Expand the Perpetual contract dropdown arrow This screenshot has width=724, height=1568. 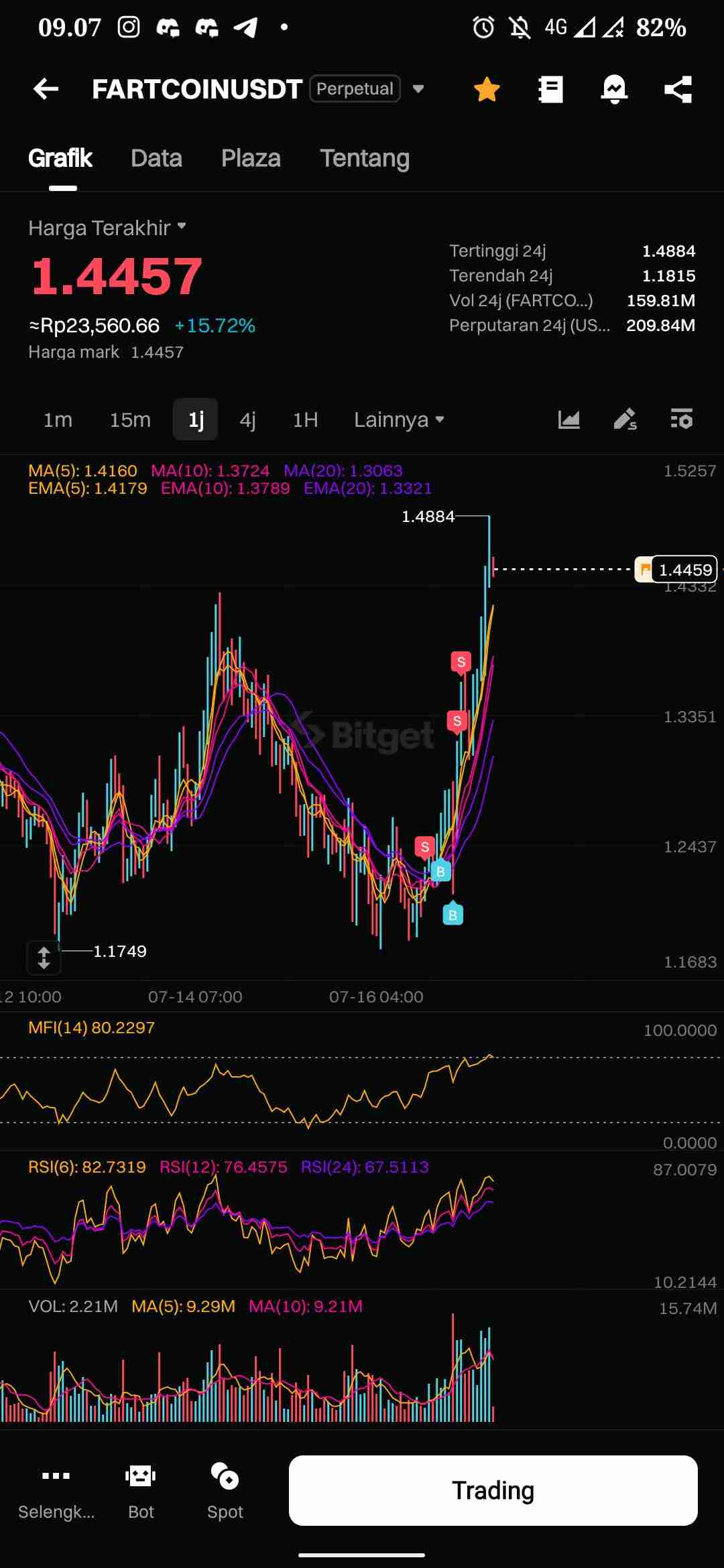[418, 89]
